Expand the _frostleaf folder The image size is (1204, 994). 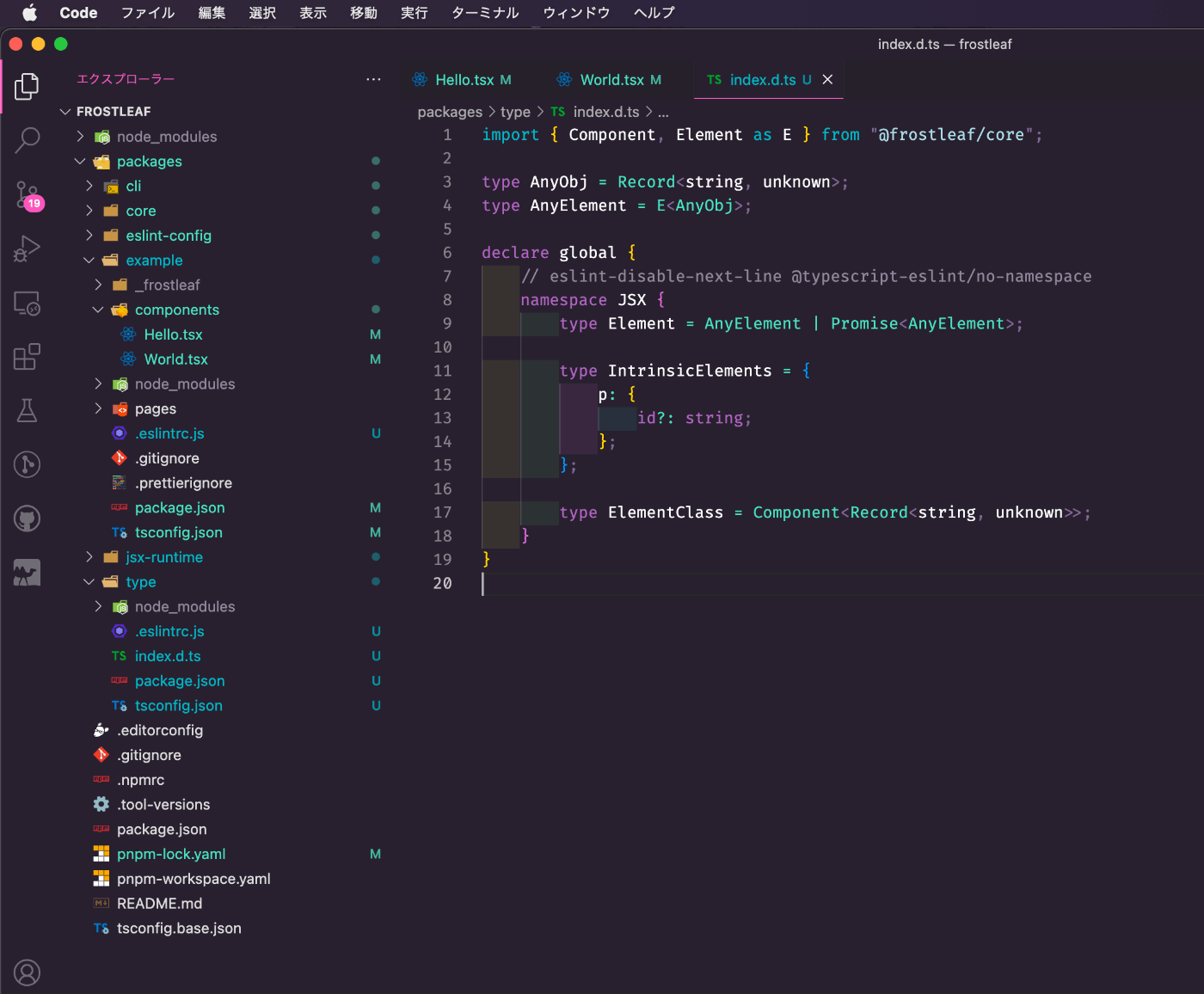98,285
